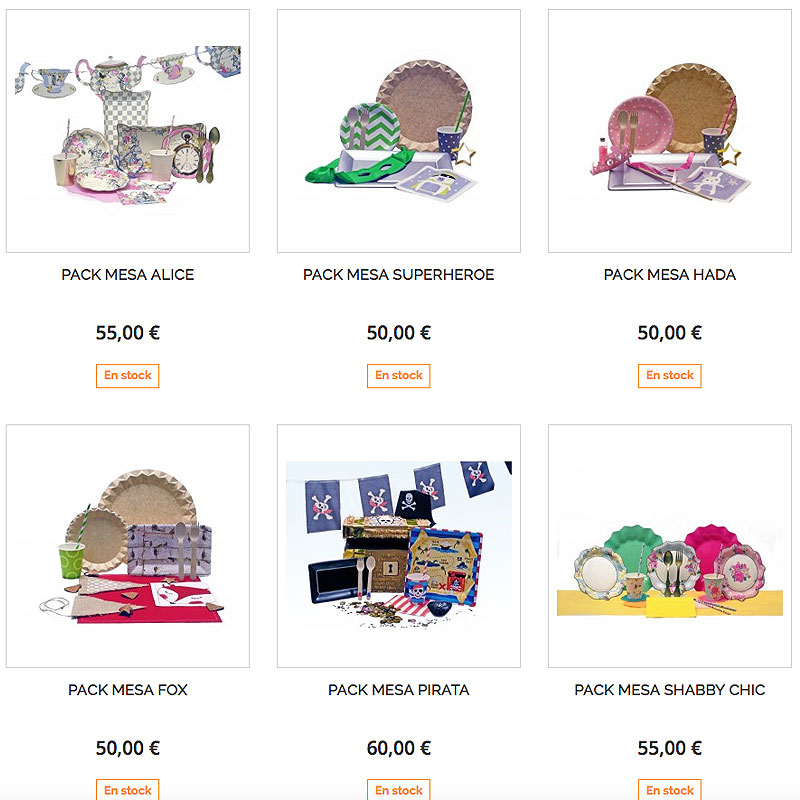Click the PACK MESA FOX title link
The image size is (800, 800).
(128, 690)
